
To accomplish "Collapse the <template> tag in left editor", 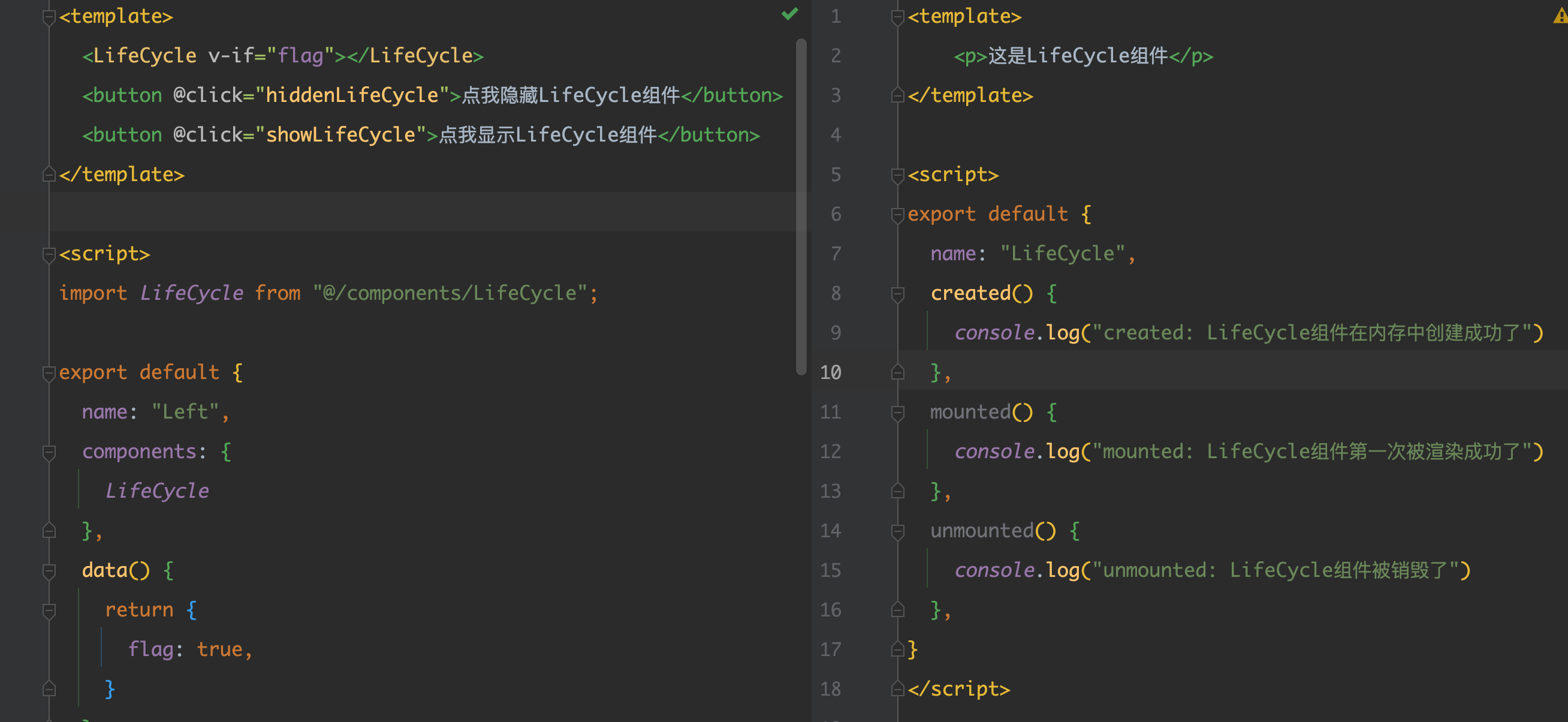I will pos(49,17).
